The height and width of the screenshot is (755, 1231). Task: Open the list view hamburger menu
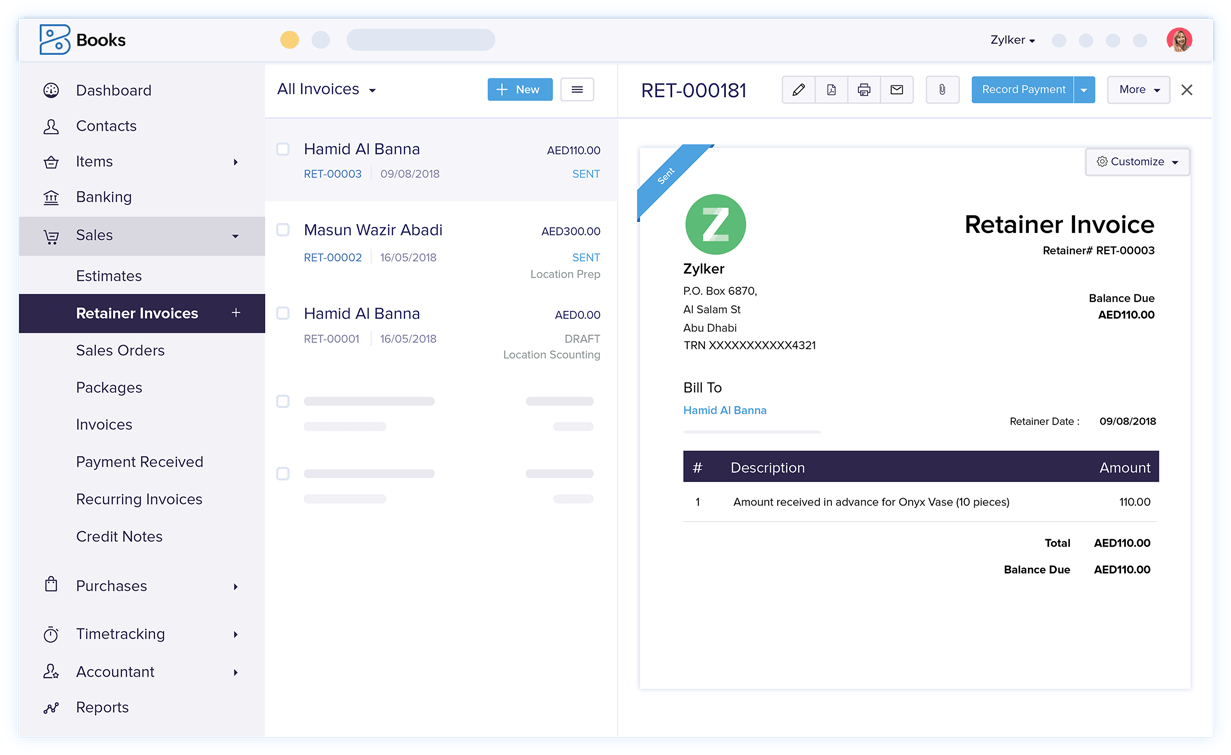(x=577, y=90)
